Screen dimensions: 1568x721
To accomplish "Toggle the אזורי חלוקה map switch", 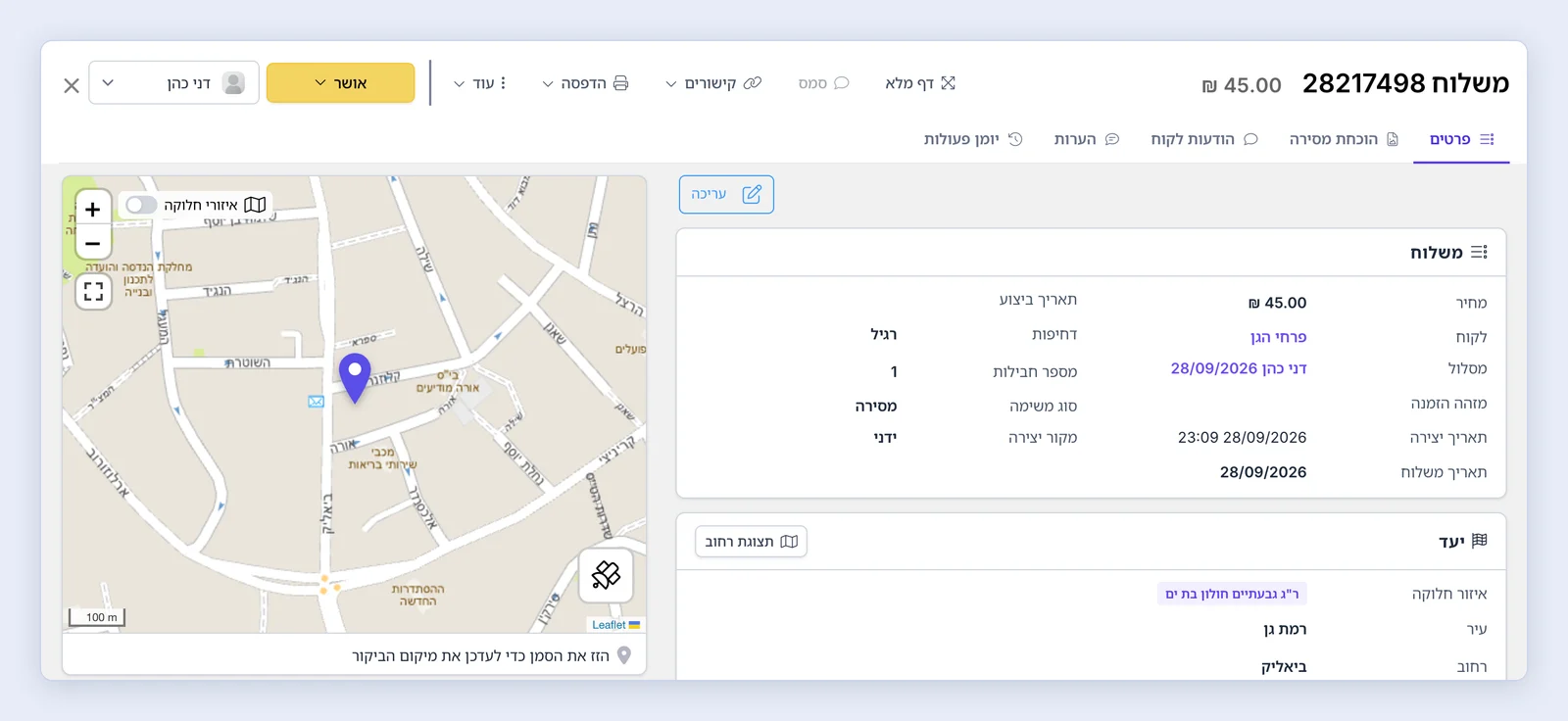I will tap(141, 205).
